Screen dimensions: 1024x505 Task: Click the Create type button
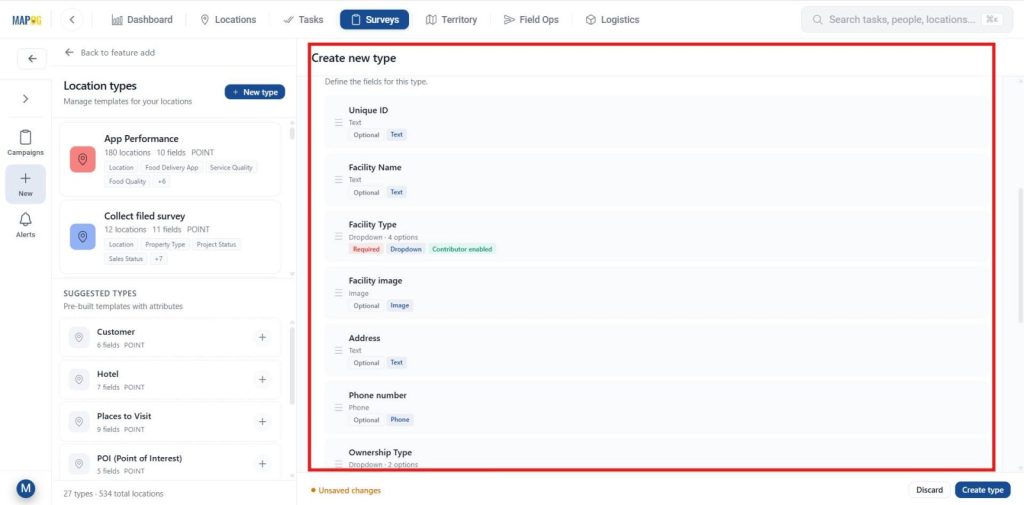[x=982, y=490]
